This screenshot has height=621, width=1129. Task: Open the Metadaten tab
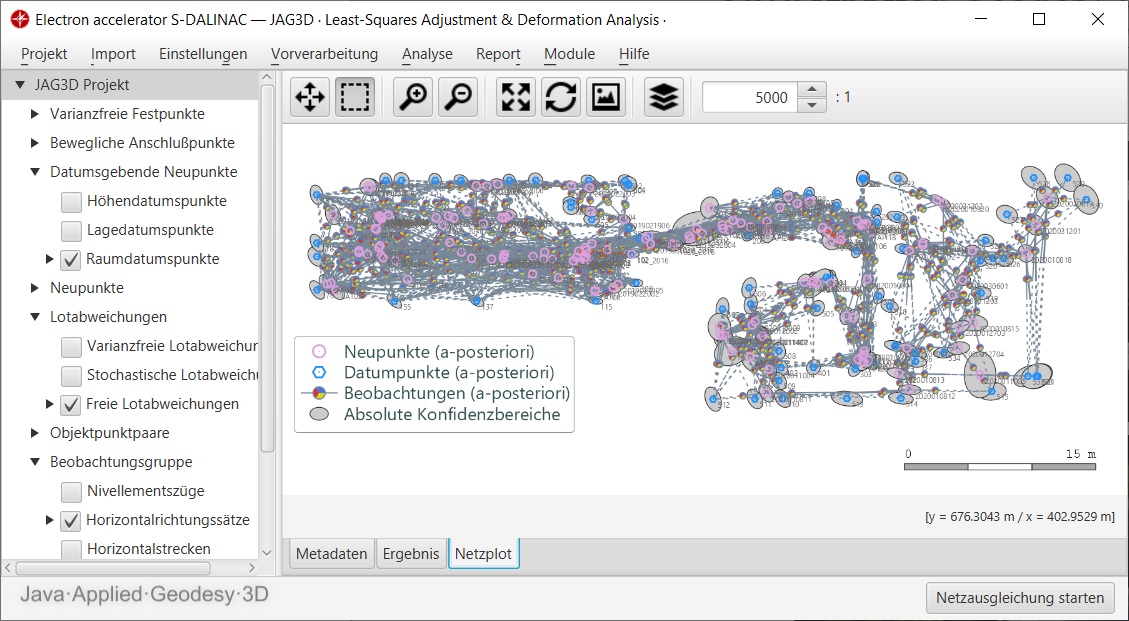pyautogui.click(x=332, y=554)
